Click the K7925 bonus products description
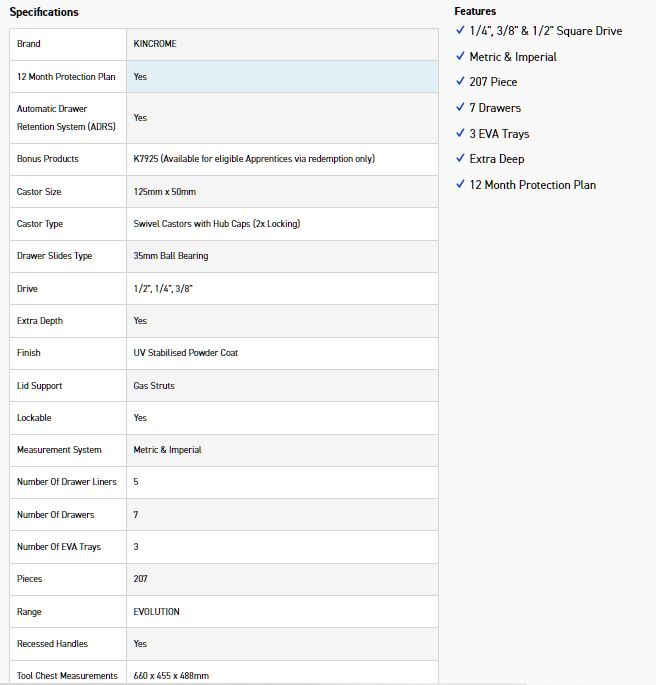Viewport: 656px width, 685px height. (254, 159)
